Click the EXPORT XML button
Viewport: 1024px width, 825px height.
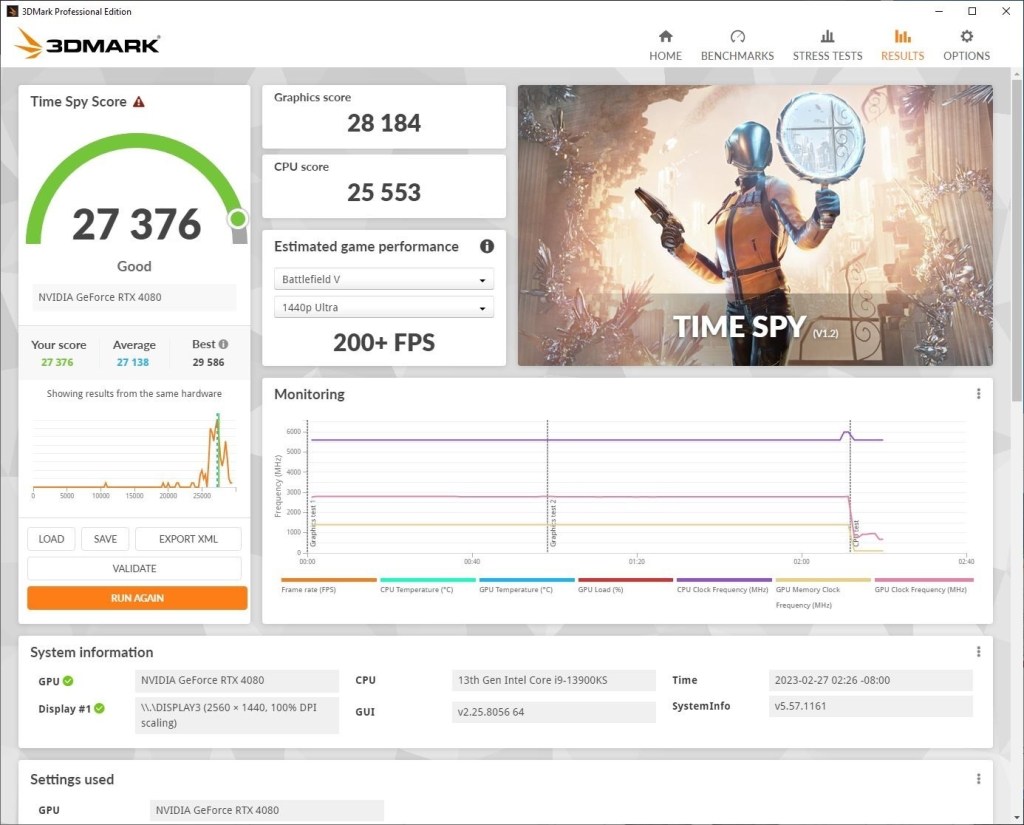tap(188, 539)
